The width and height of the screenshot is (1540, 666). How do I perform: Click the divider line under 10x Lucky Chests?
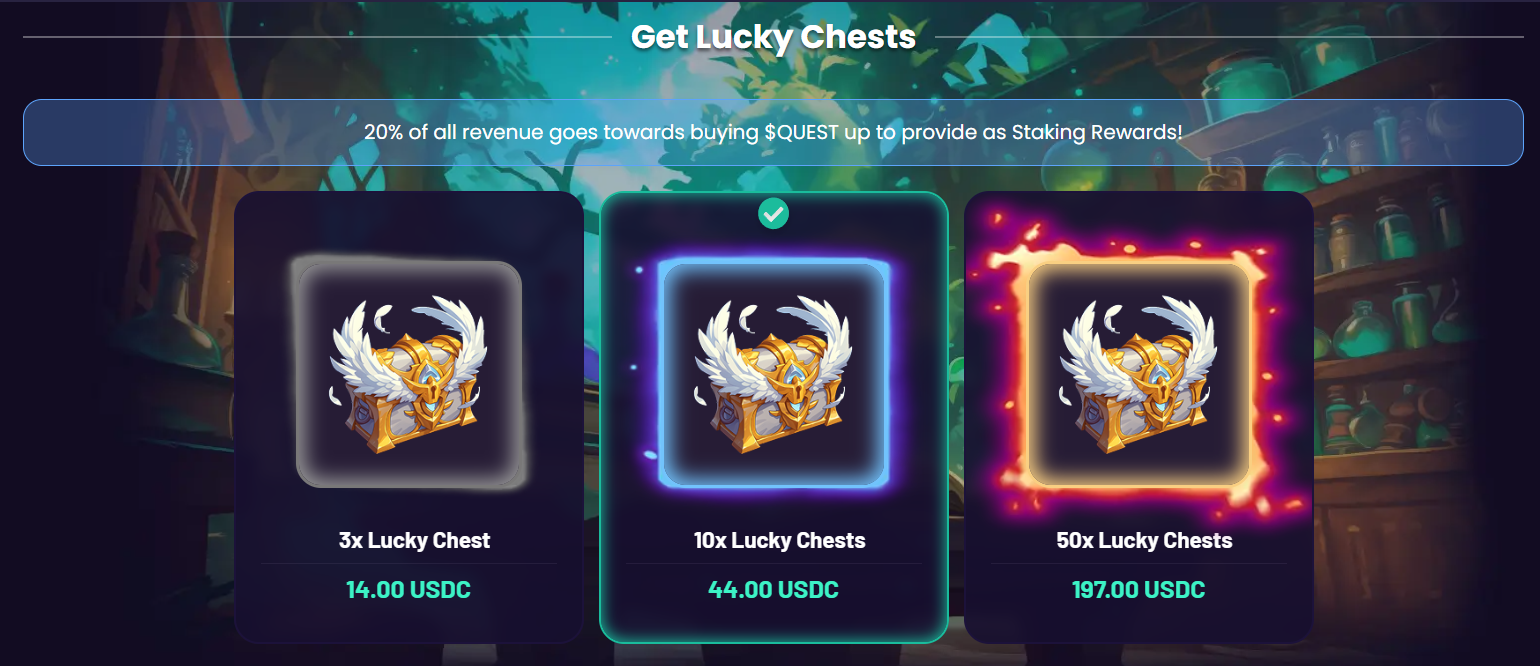(x=773, y=564)
